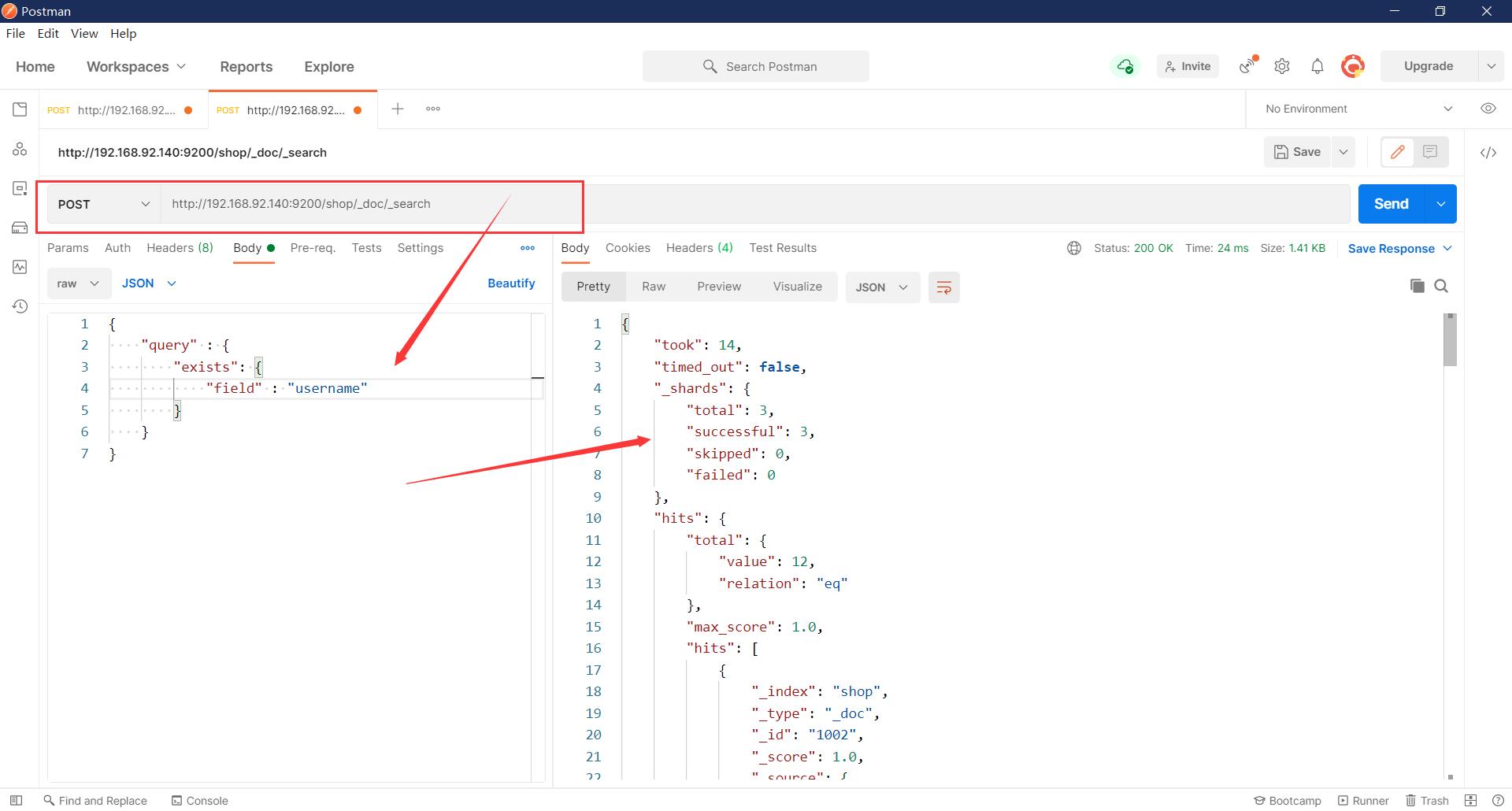Viewport: 1512px width, 811px height.
Task: Open the APIs sidebar icon
Action: 20,149
